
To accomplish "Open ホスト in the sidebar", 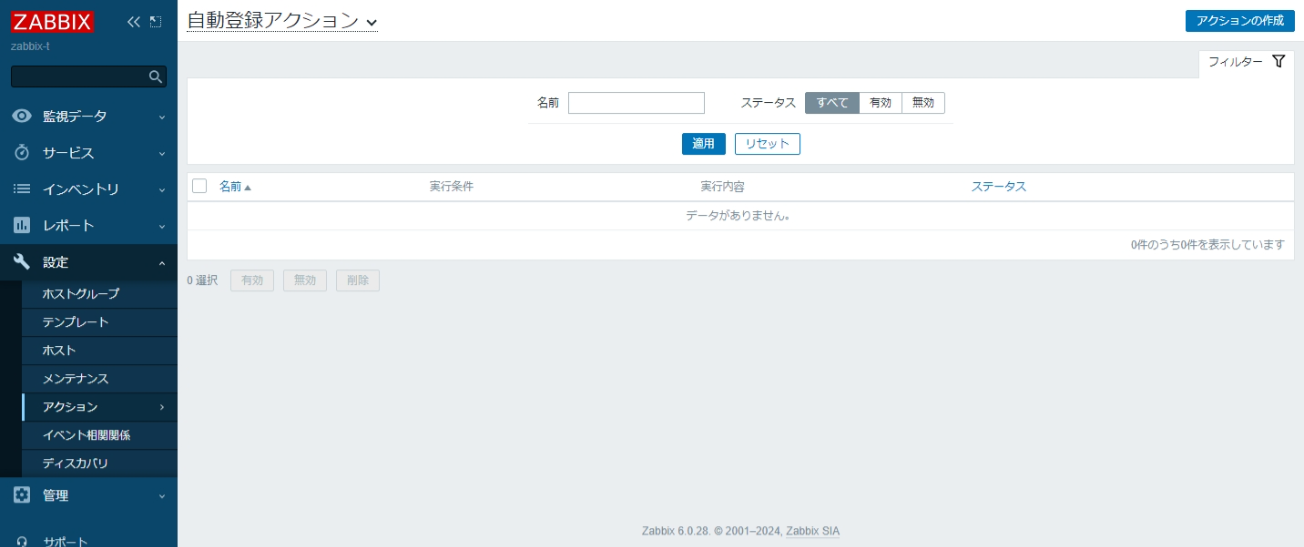I will [99, 351].
